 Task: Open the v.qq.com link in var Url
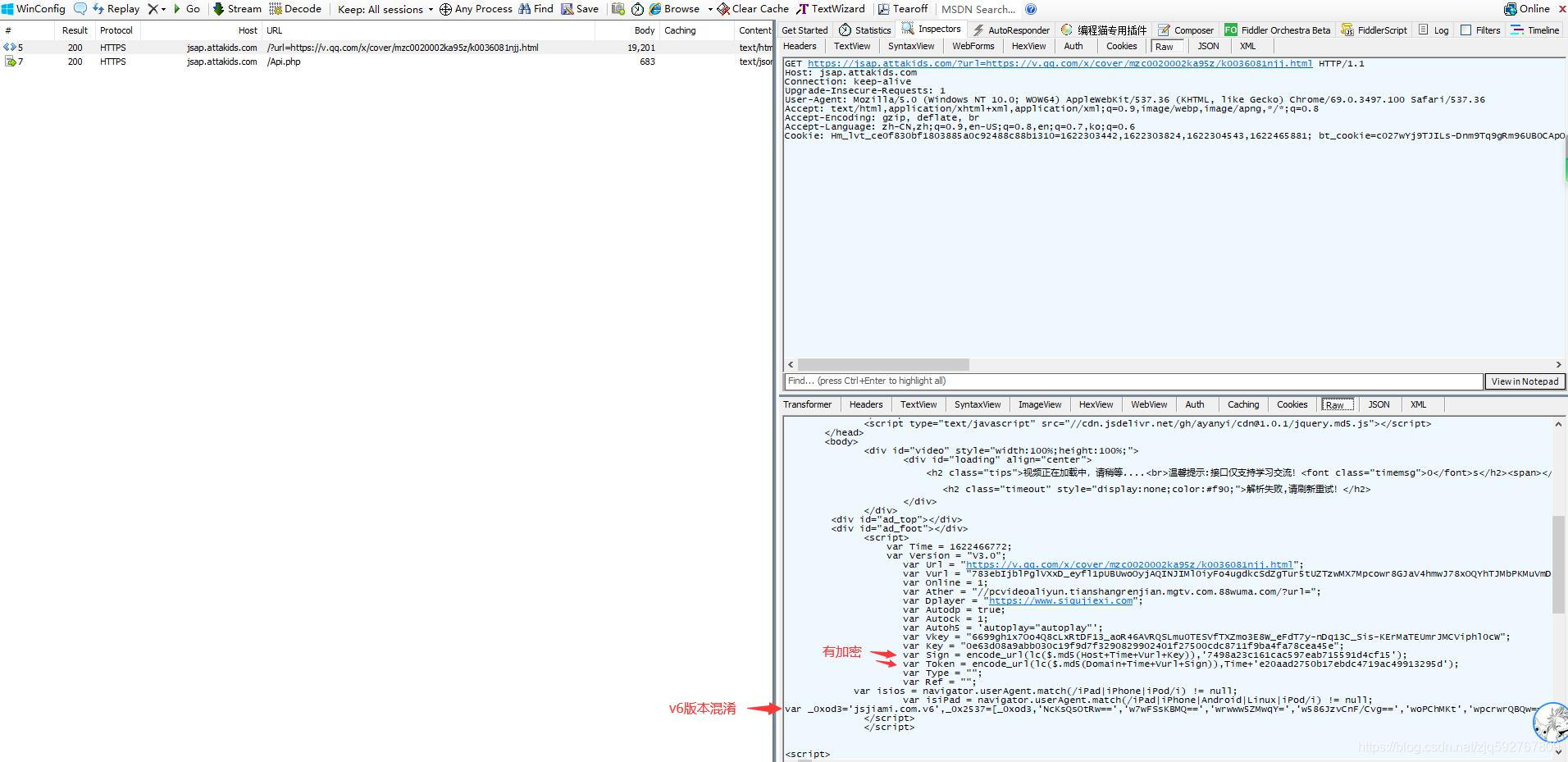(1129, 564)
